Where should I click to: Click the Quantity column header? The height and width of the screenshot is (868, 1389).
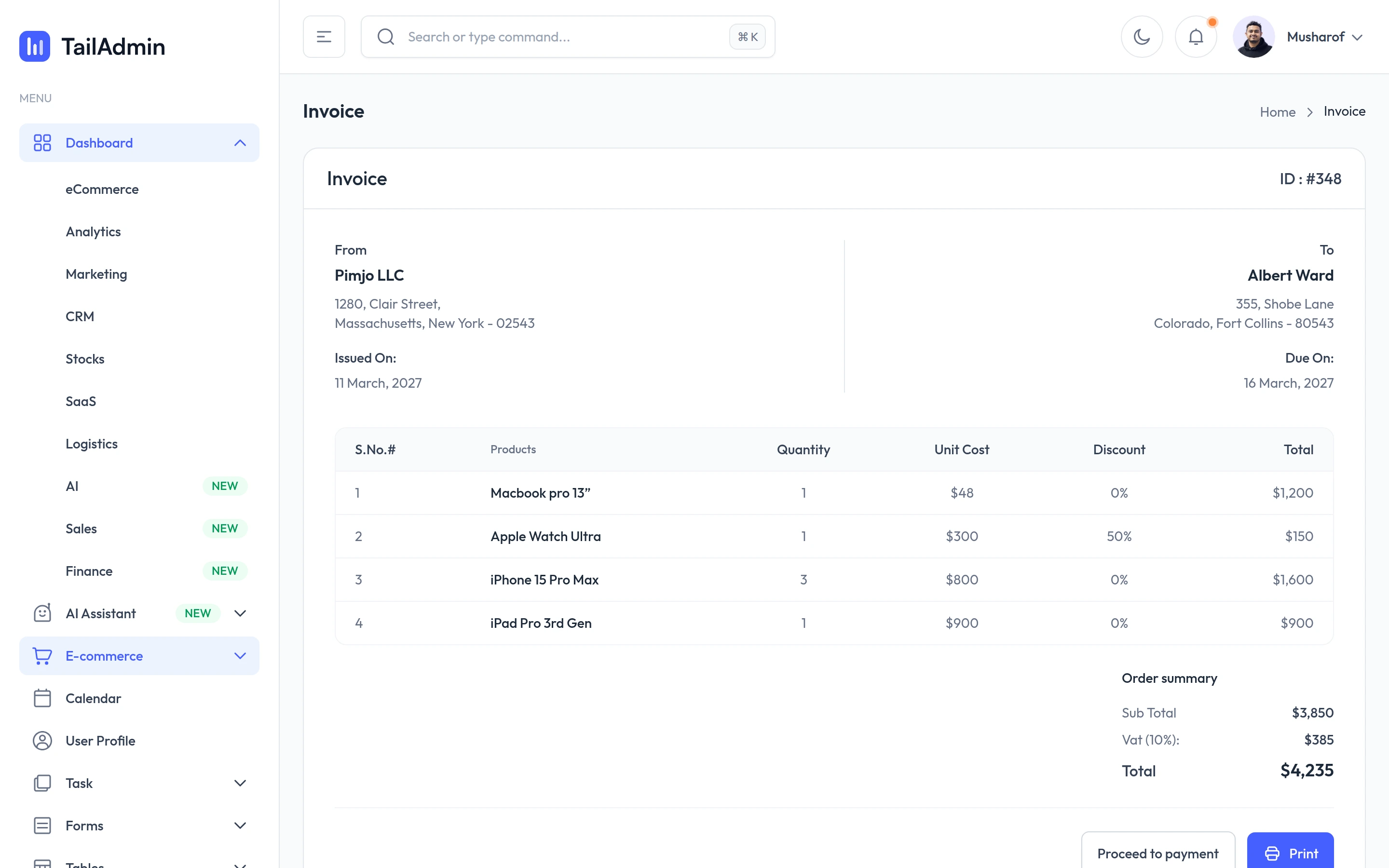803,449
